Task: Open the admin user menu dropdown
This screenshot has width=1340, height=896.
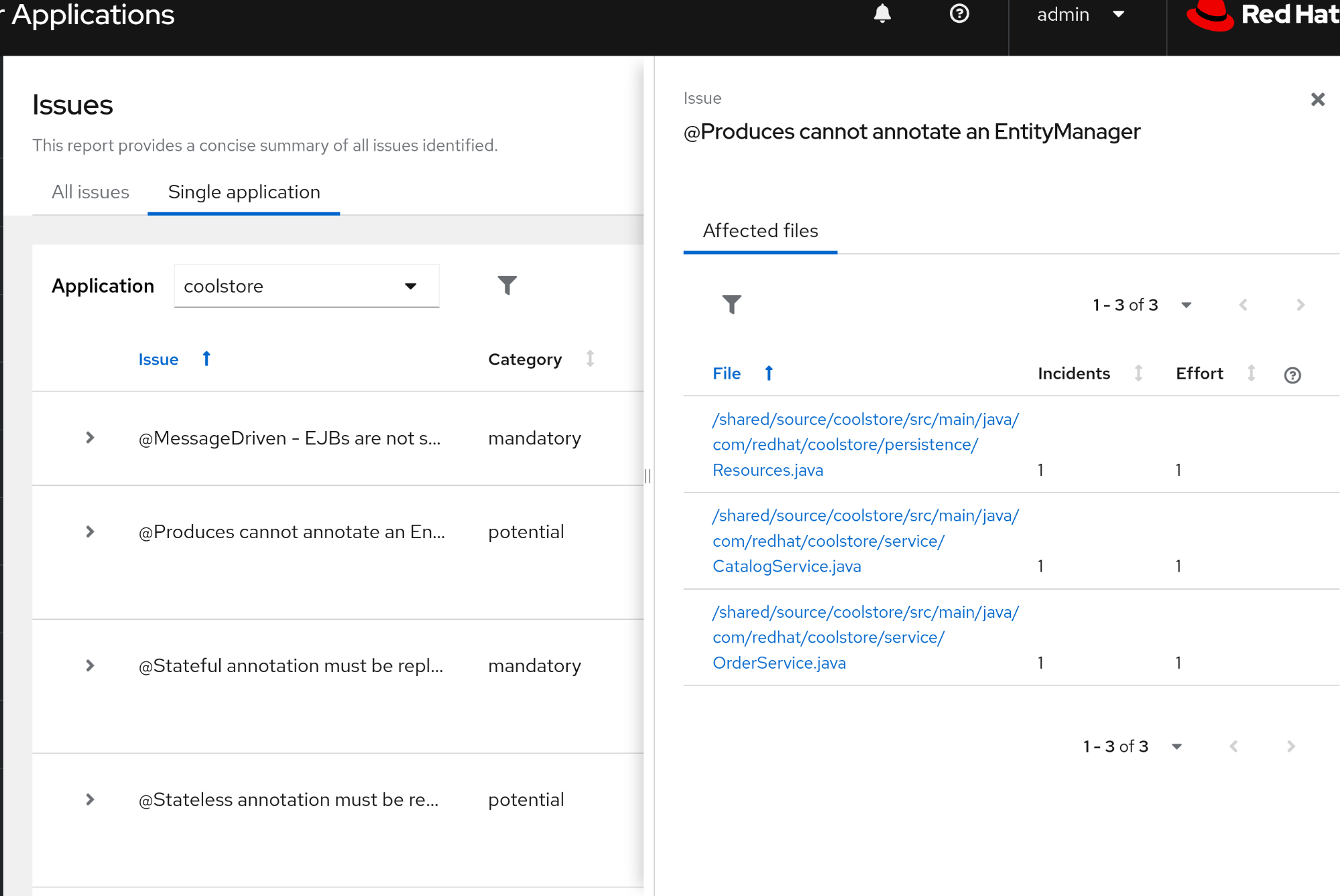Action: tap(1080, 15)
